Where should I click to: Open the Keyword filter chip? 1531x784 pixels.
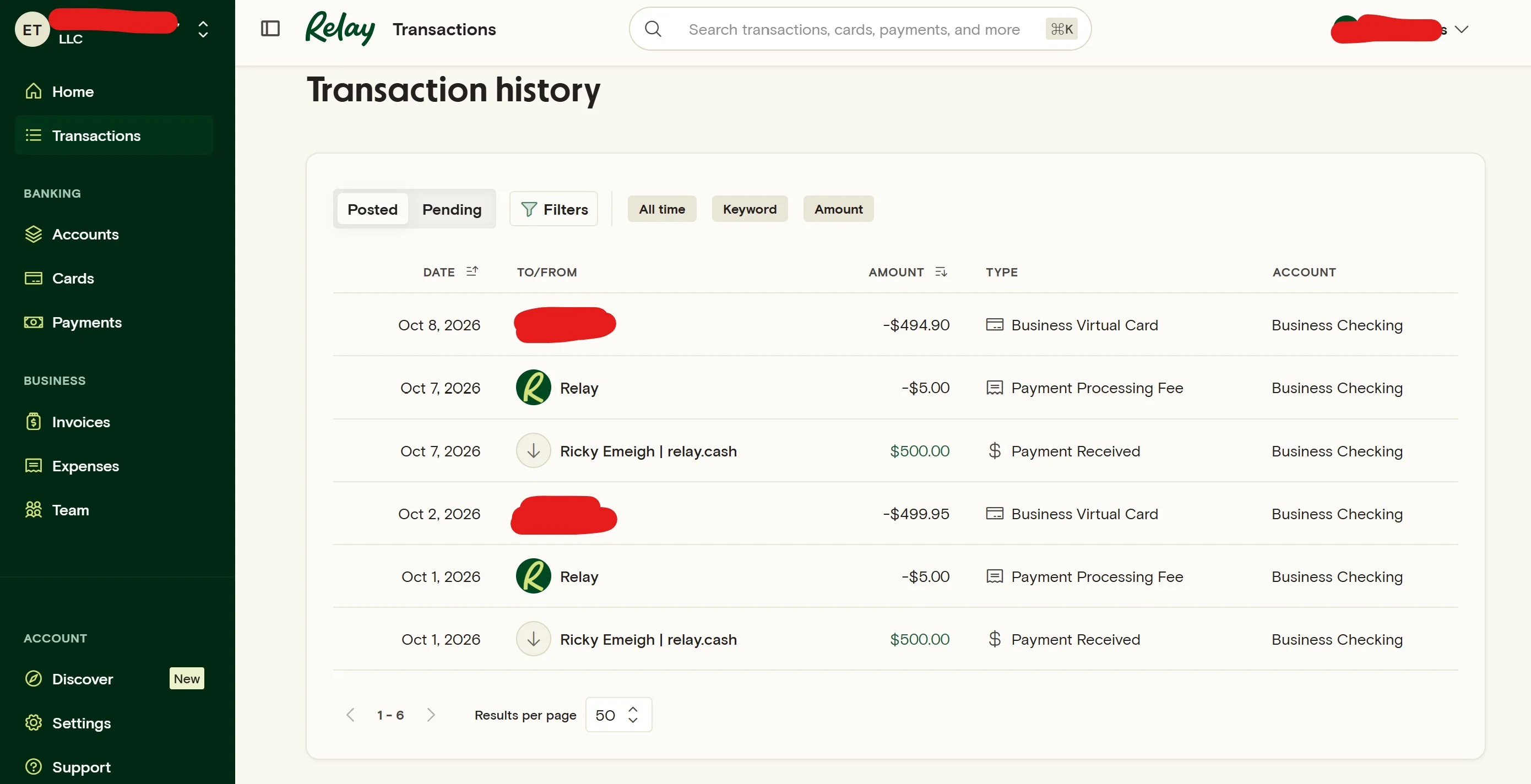[x=750, y=209]
